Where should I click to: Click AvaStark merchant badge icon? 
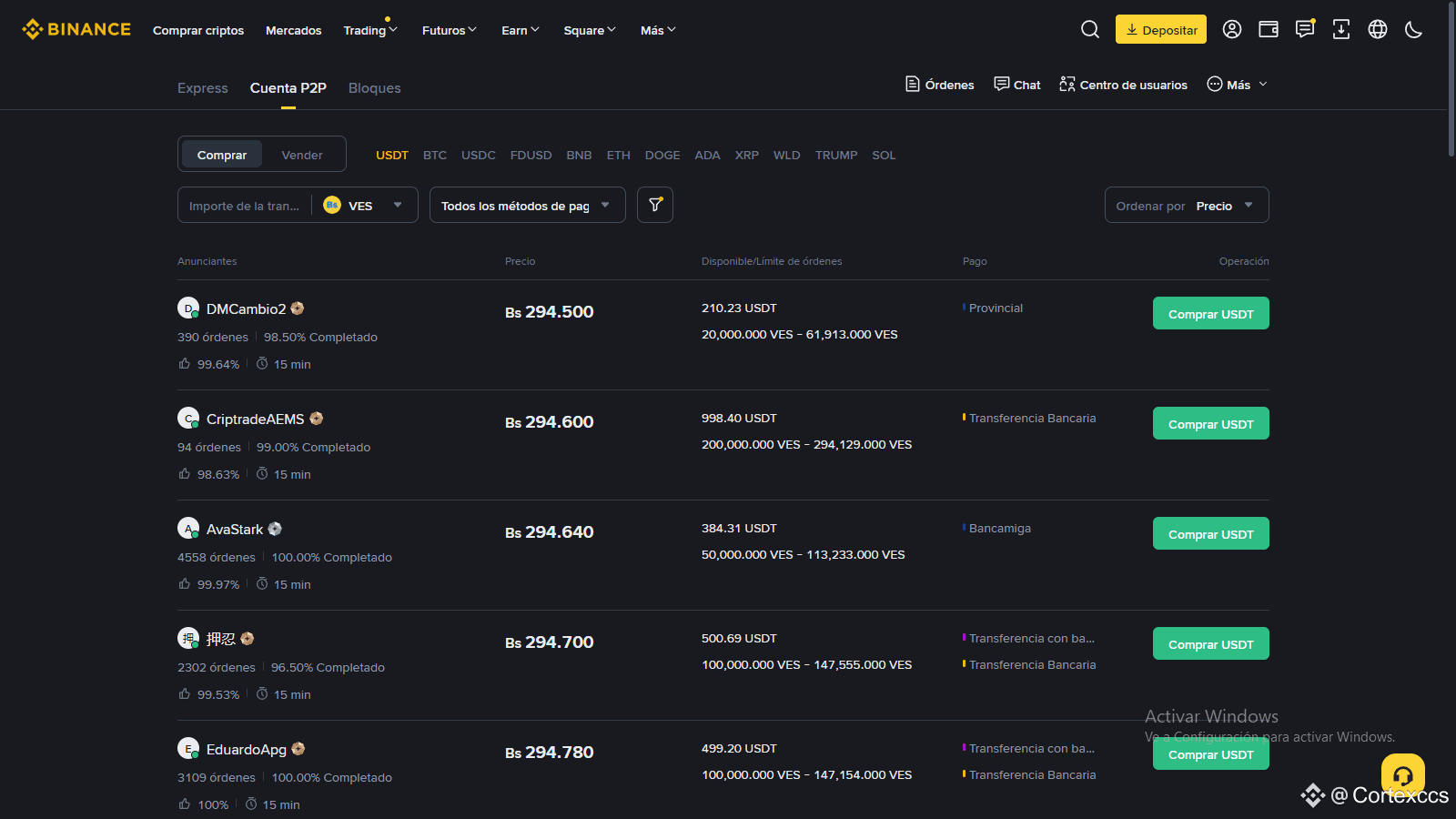click(275, 529)
